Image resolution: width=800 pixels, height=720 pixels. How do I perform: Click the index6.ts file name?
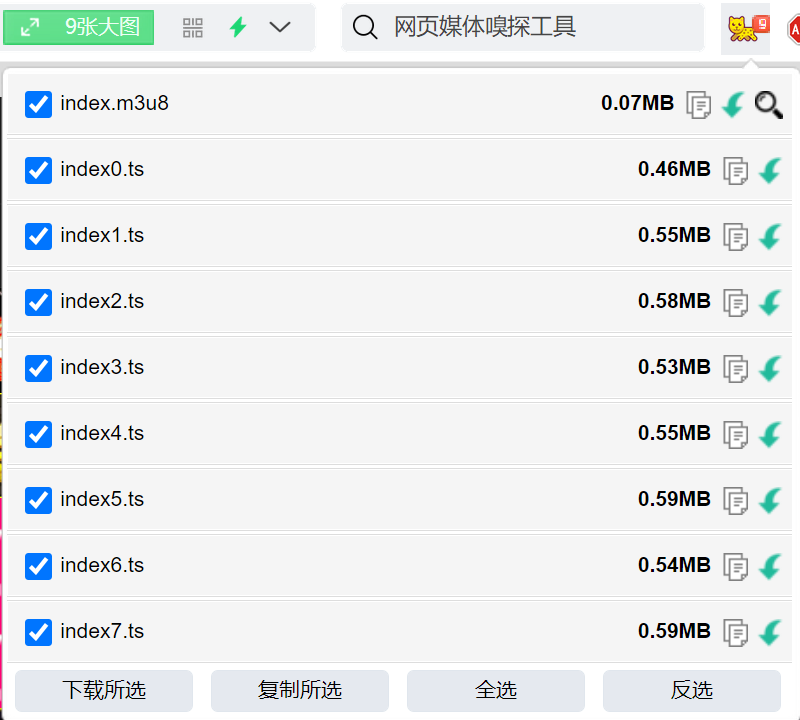point(102,565)
